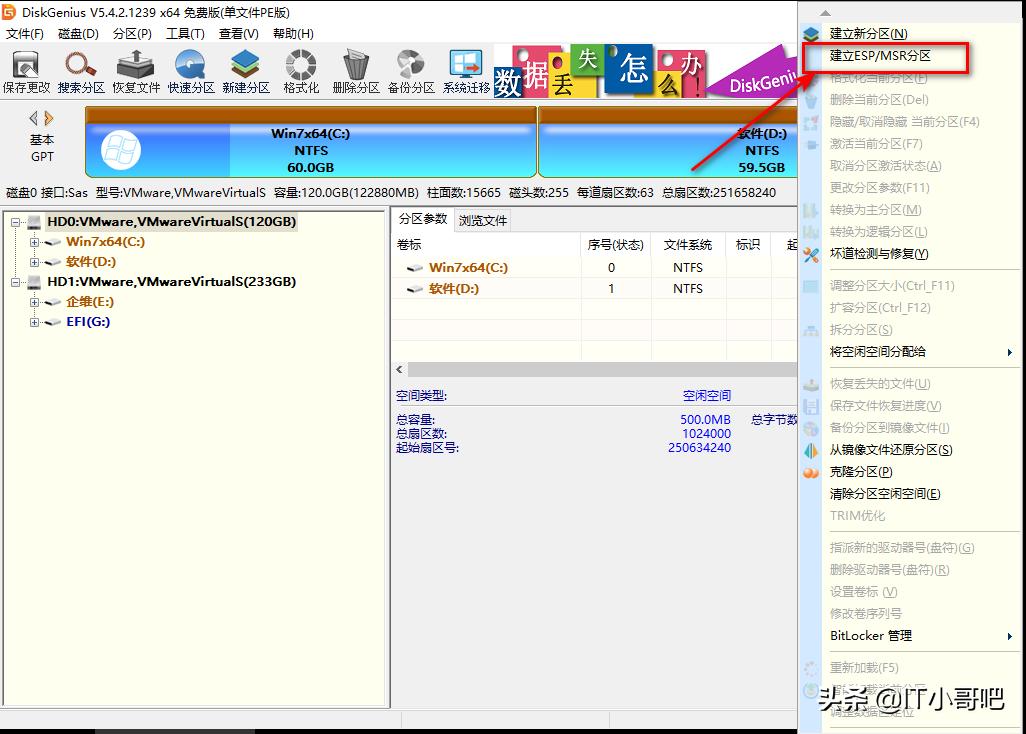The image size is (1026, 734).
Task: Click the 格式化 format icon
Action: coord(300,68)
